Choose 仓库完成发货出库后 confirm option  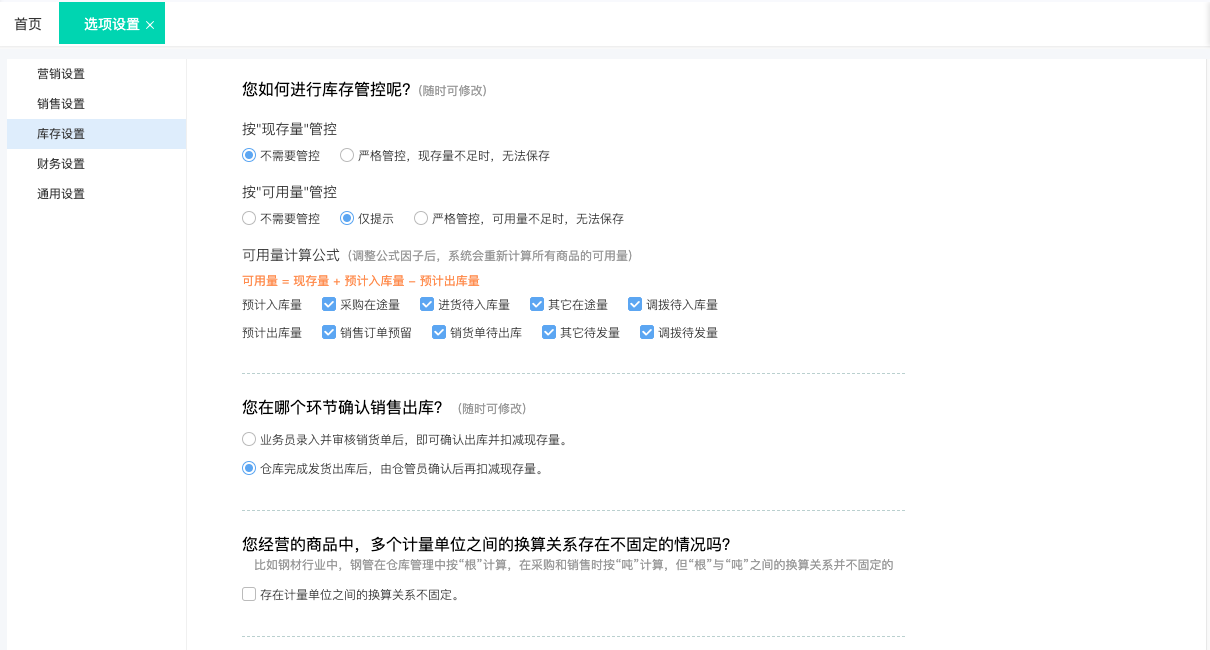pos(249,467)
